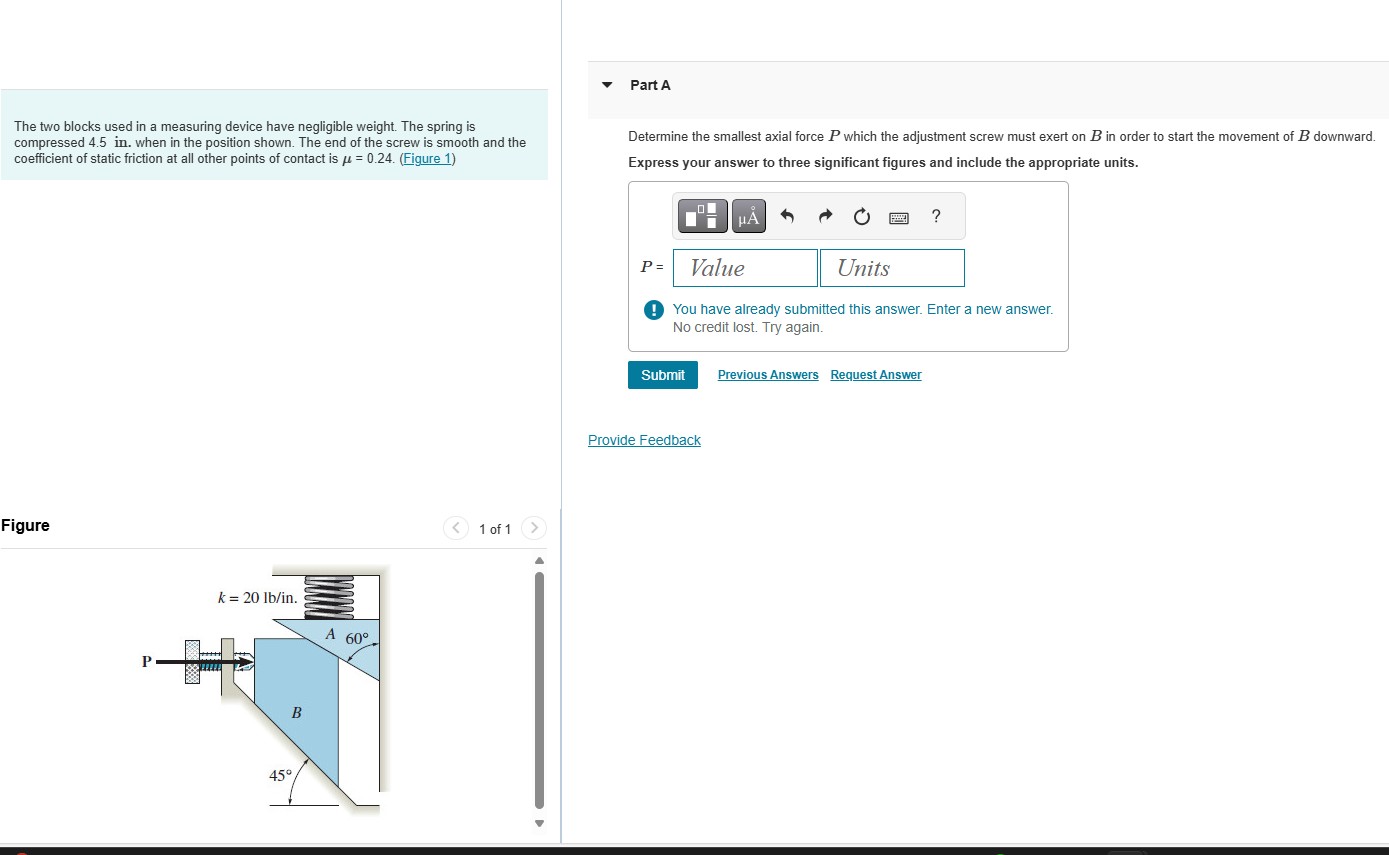Viewport: 1389px width, 855px height.
Task: Collapse Part A section triangle
Action: click(606, 86)
